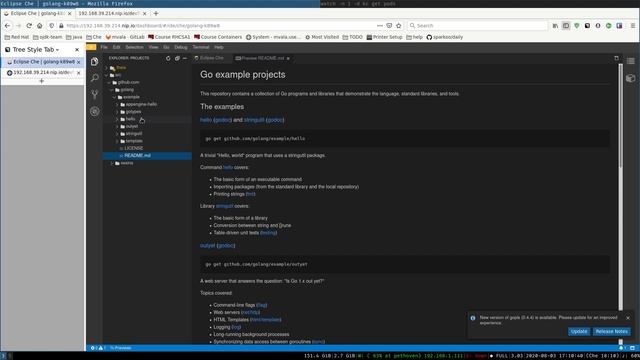Image resolution: width=640 pixels, height=360 pixels.
Task: Open the html/template link
Action: click(265, 320)
